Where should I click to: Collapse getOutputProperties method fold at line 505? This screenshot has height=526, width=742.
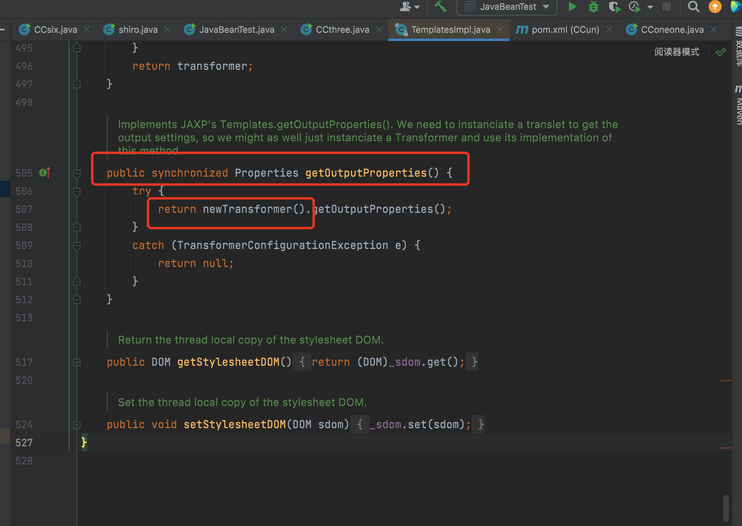click(77, 174)
